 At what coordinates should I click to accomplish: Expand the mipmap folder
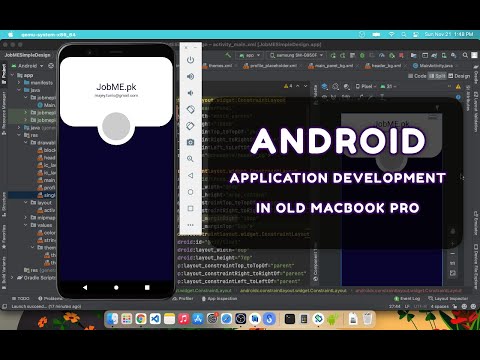click(x=26, y=217)
